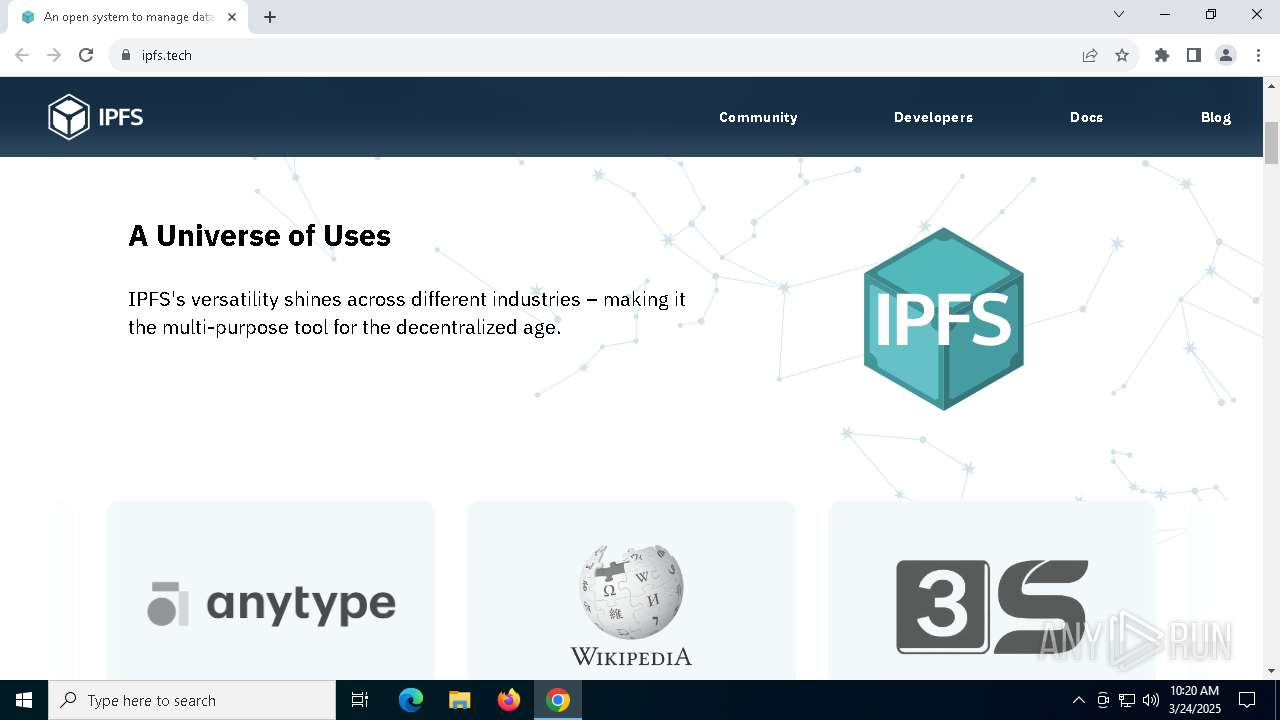Open the Wikipedia card
1280x720 pixels.
[631, 590]
